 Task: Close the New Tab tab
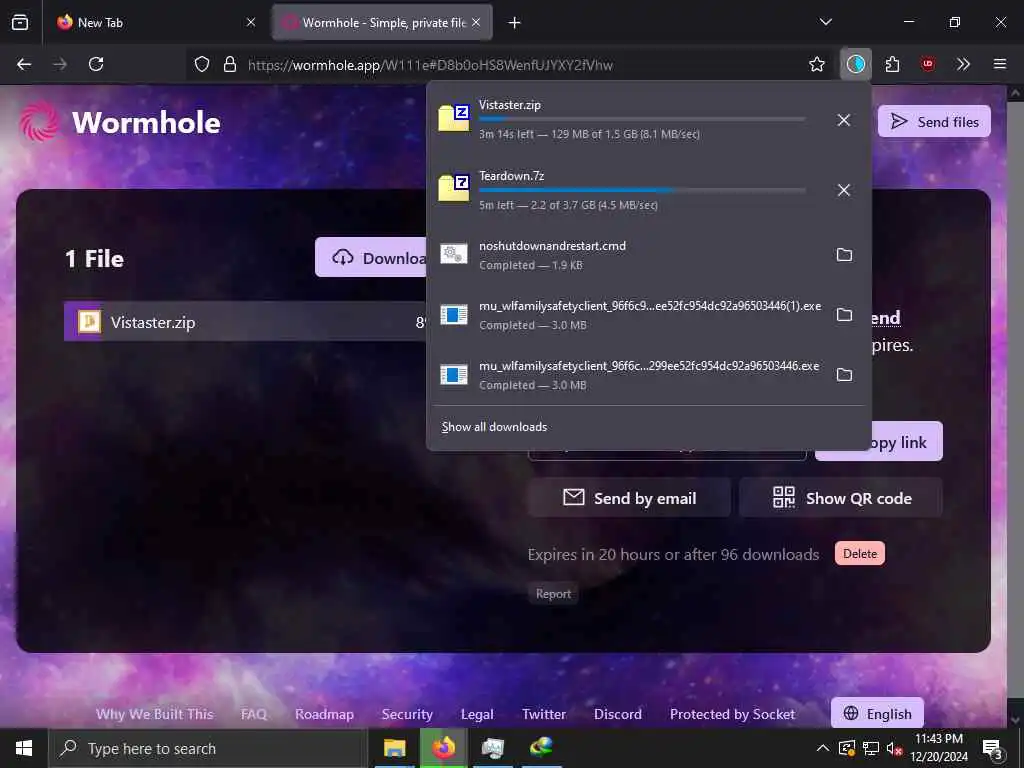click(251, 23)
